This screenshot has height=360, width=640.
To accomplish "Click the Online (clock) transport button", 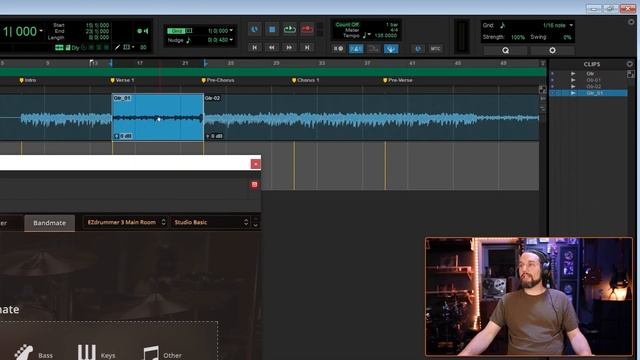I will 254,29.
